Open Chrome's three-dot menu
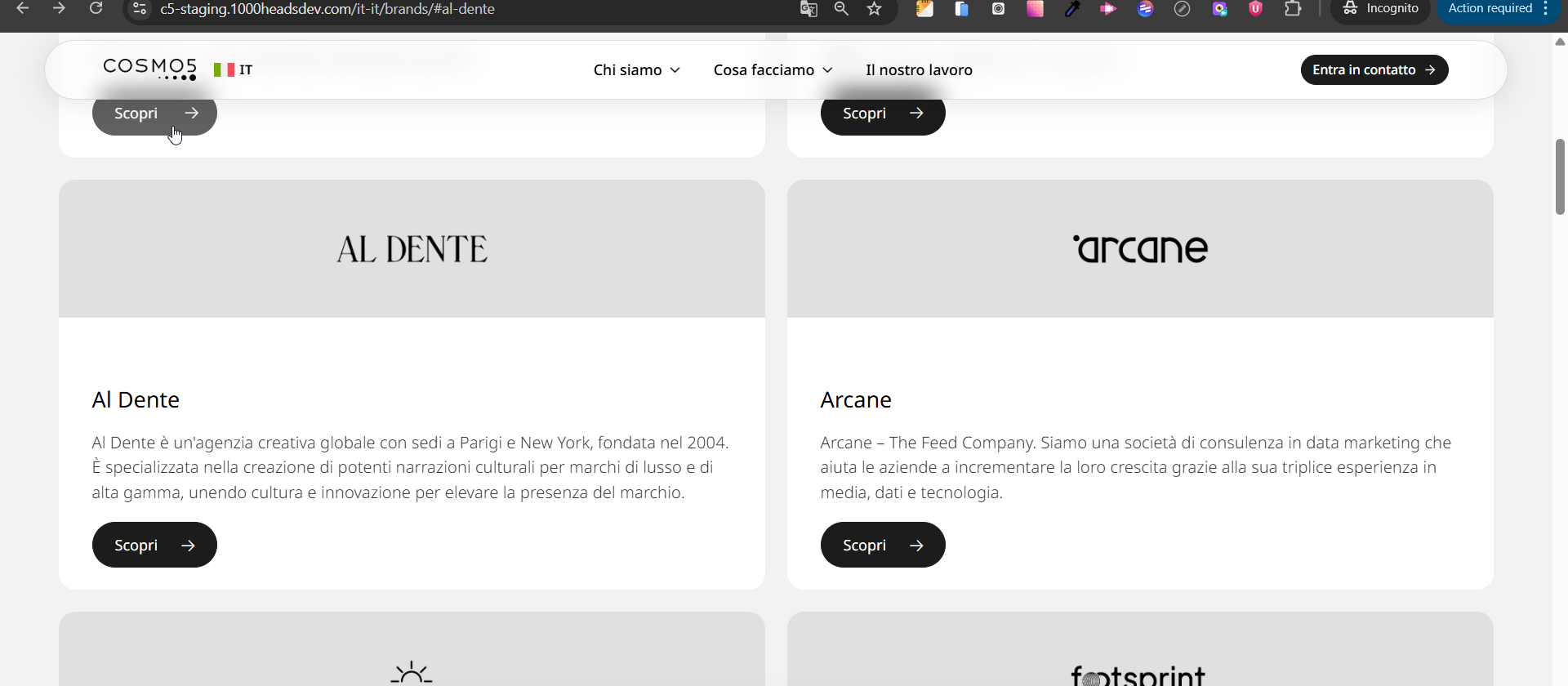 click(x=1546, y=8)
